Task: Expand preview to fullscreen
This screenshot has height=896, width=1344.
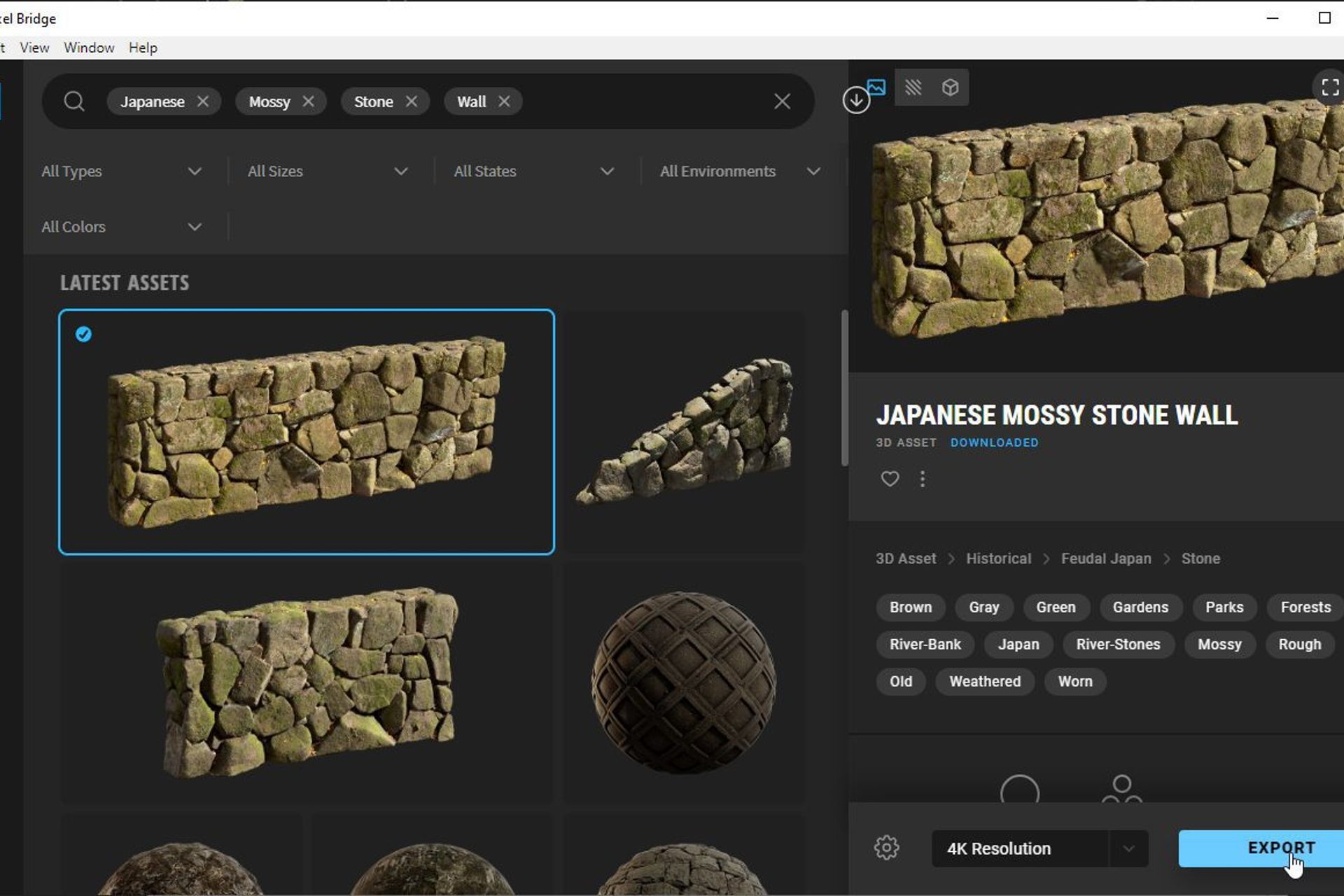Action: click(1329, 87)
